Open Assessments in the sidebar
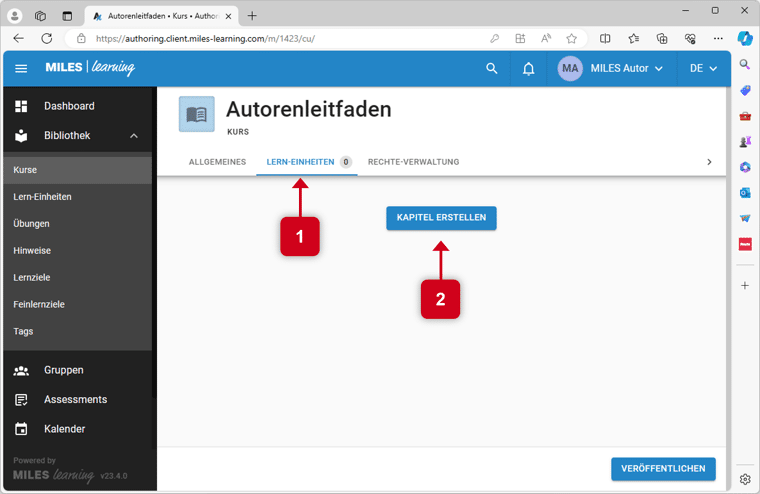The width and height of the screenshot is (760, 494). click(75, 399)
